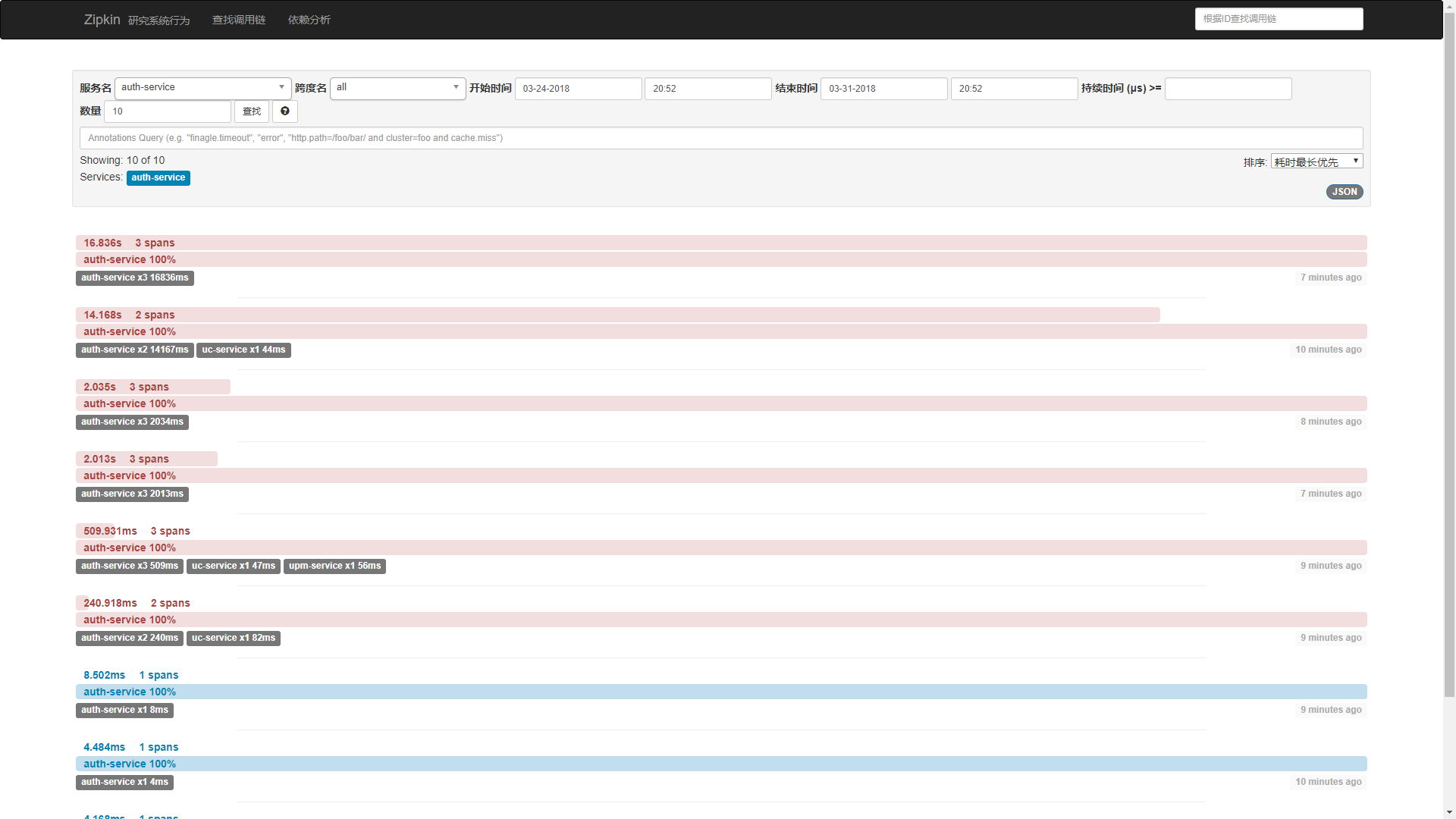Open the sort order dropdown
The height and width of the screenshot is (819, 1456).
point(1316,162)
